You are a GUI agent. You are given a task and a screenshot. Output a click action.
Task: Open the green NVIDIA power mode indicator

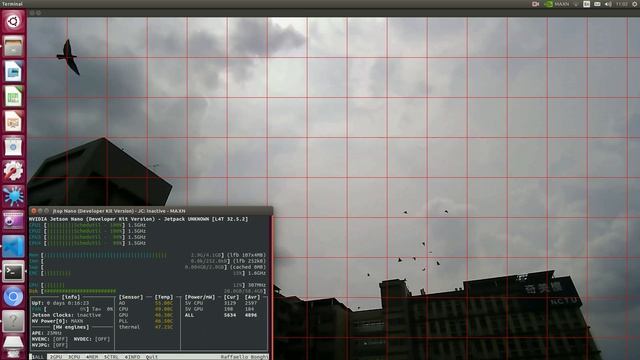tap(549, 4)
